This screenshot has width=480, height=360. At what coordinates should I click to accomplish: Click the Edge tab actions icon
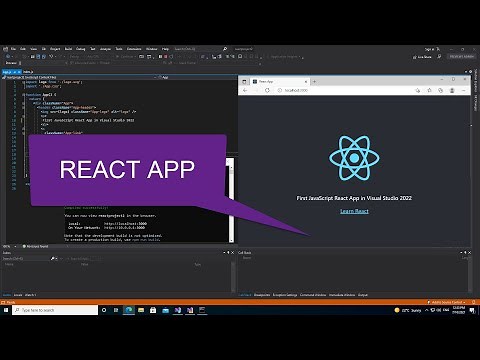click(x=244, y=81)
